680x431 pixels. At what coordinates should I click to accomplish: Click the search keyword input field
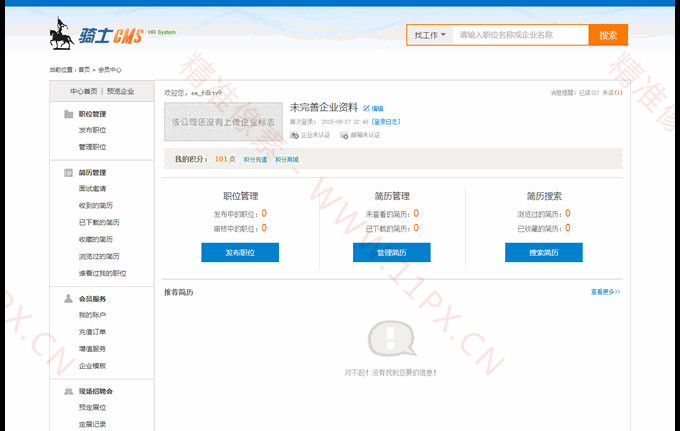click(520, 35)
